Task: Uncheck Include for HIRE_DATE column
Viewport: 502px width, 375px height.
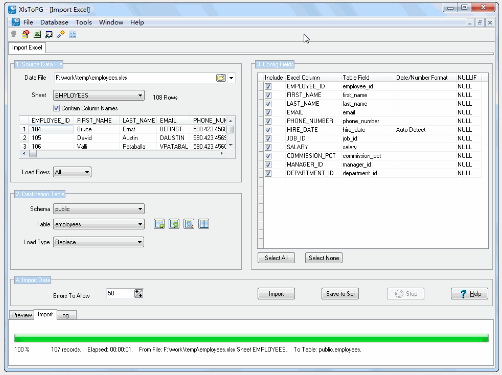Action: pyautogui.click(x=268, y=130)
